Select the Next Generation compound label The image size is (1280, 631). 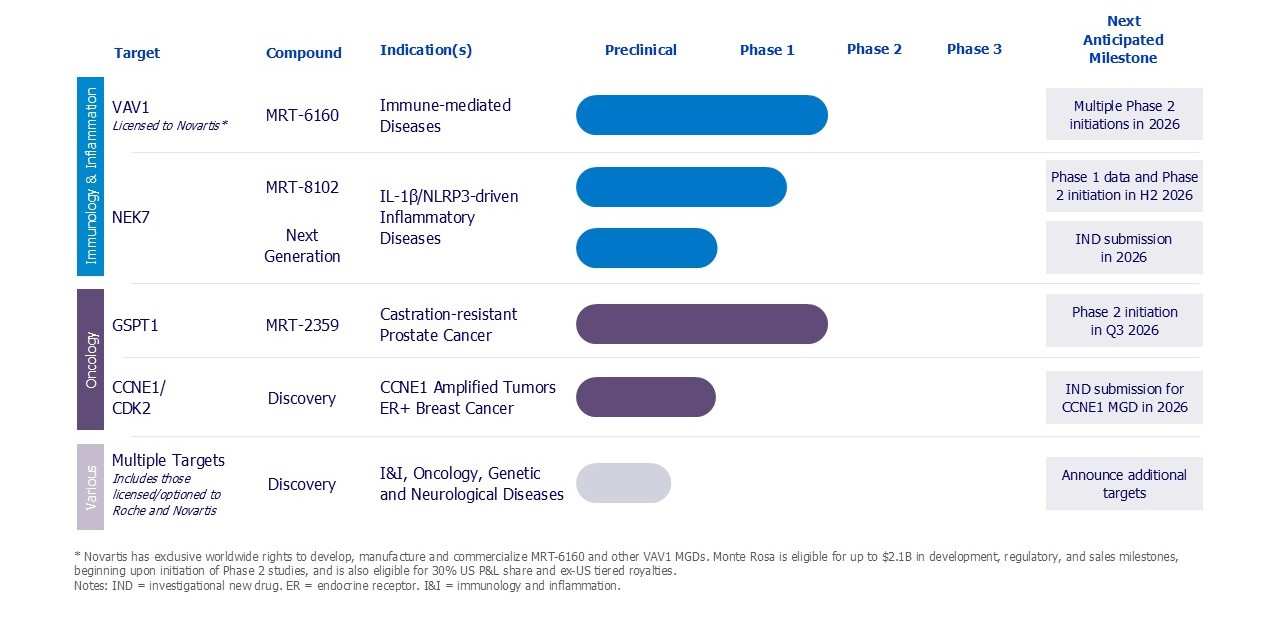tap(302, 246)
